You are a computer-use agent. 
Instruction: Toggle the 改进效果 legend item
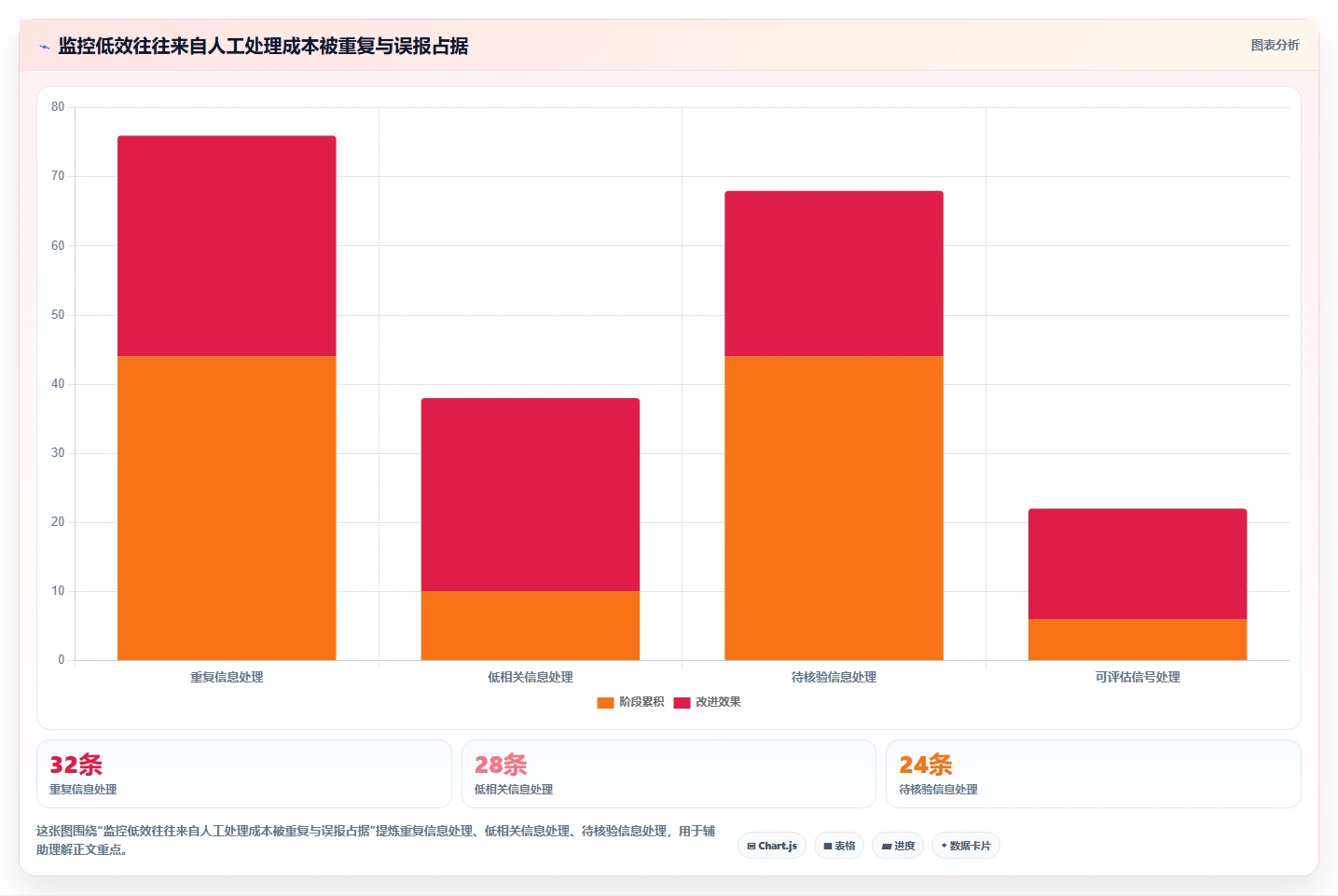click(707, 702)
